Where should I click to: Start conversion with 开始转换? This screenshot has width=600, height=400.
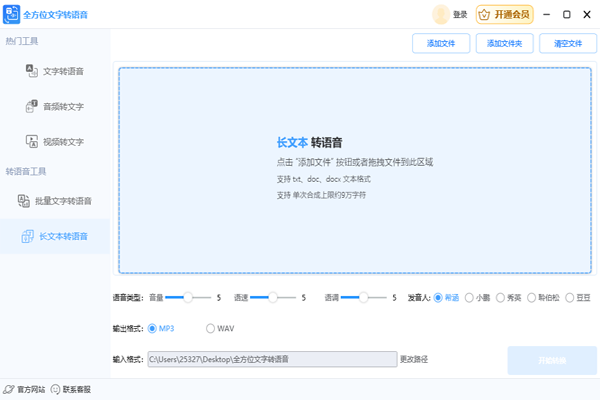point(552,361)
